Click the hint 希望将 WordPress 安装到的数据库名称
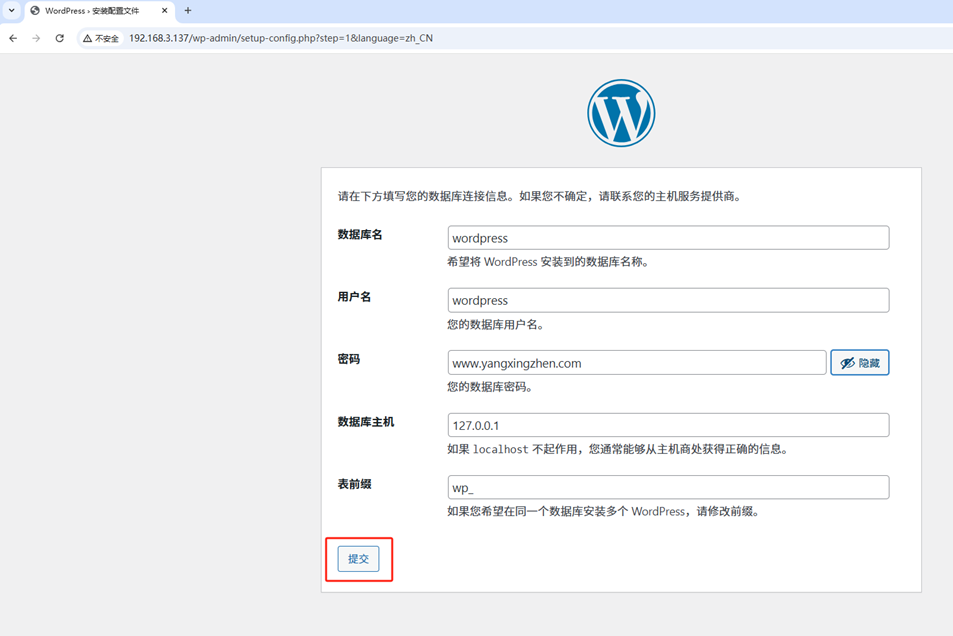953x636 pixels. (548, 262)
